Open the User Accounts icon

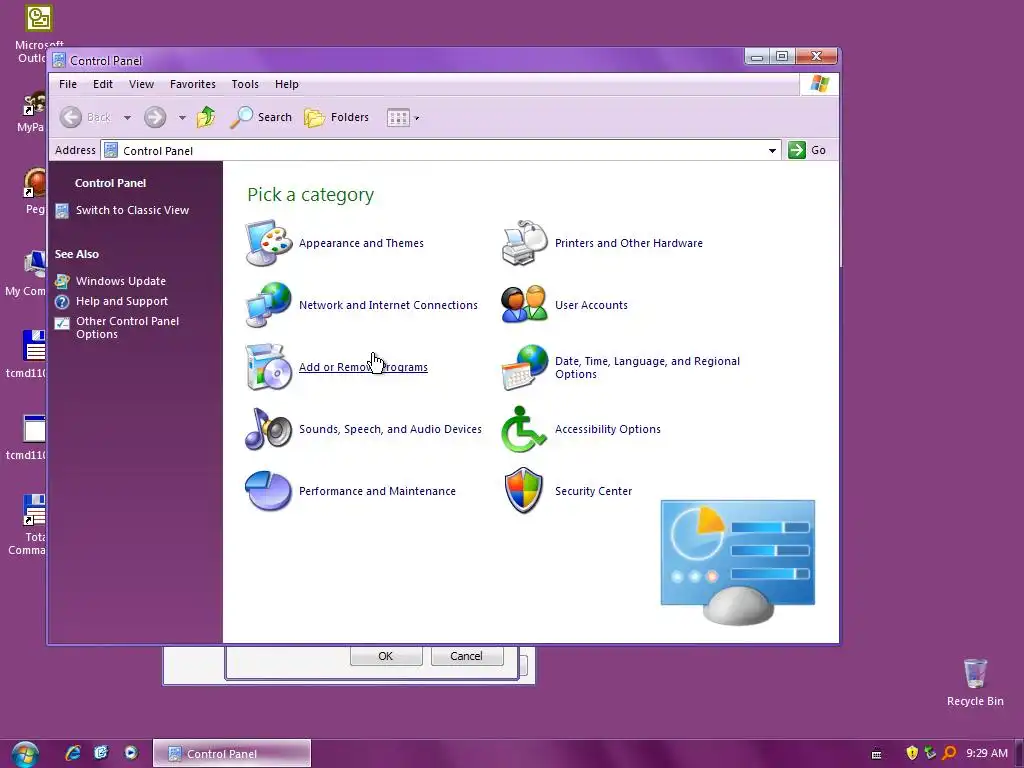point(524,305)
